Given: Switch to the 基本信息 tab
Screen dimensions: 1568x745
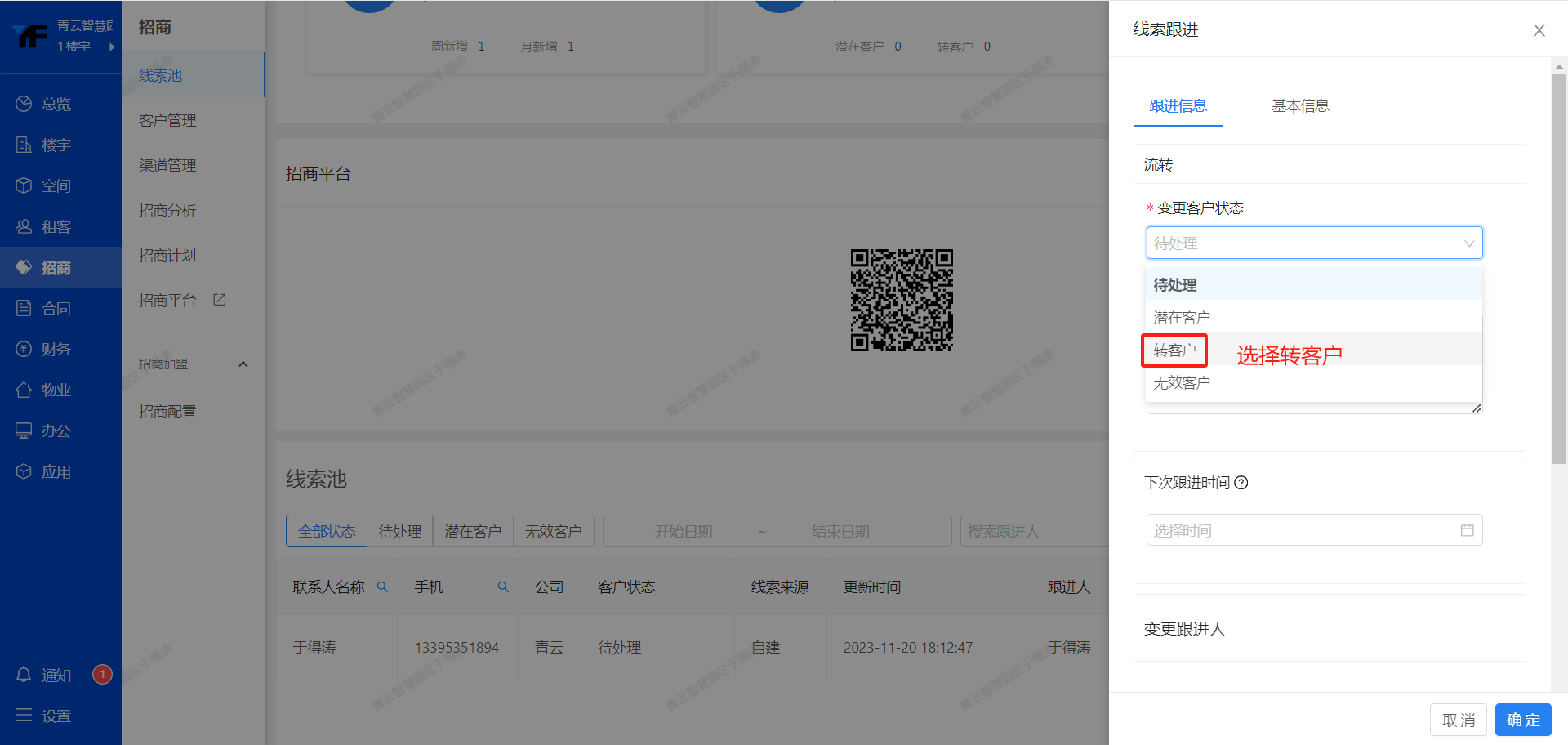Looking at the screenshot, I should click(1300, 106).
